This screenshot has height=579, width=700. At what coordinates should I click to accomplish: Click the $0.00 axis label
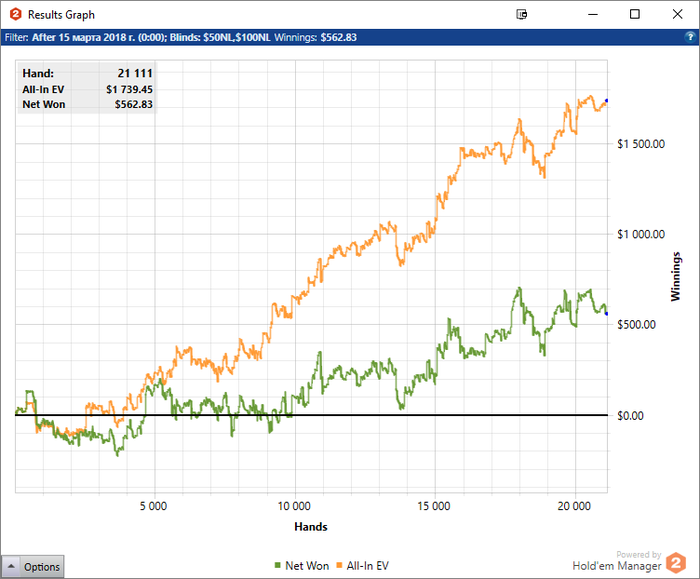tap(630, 416)
